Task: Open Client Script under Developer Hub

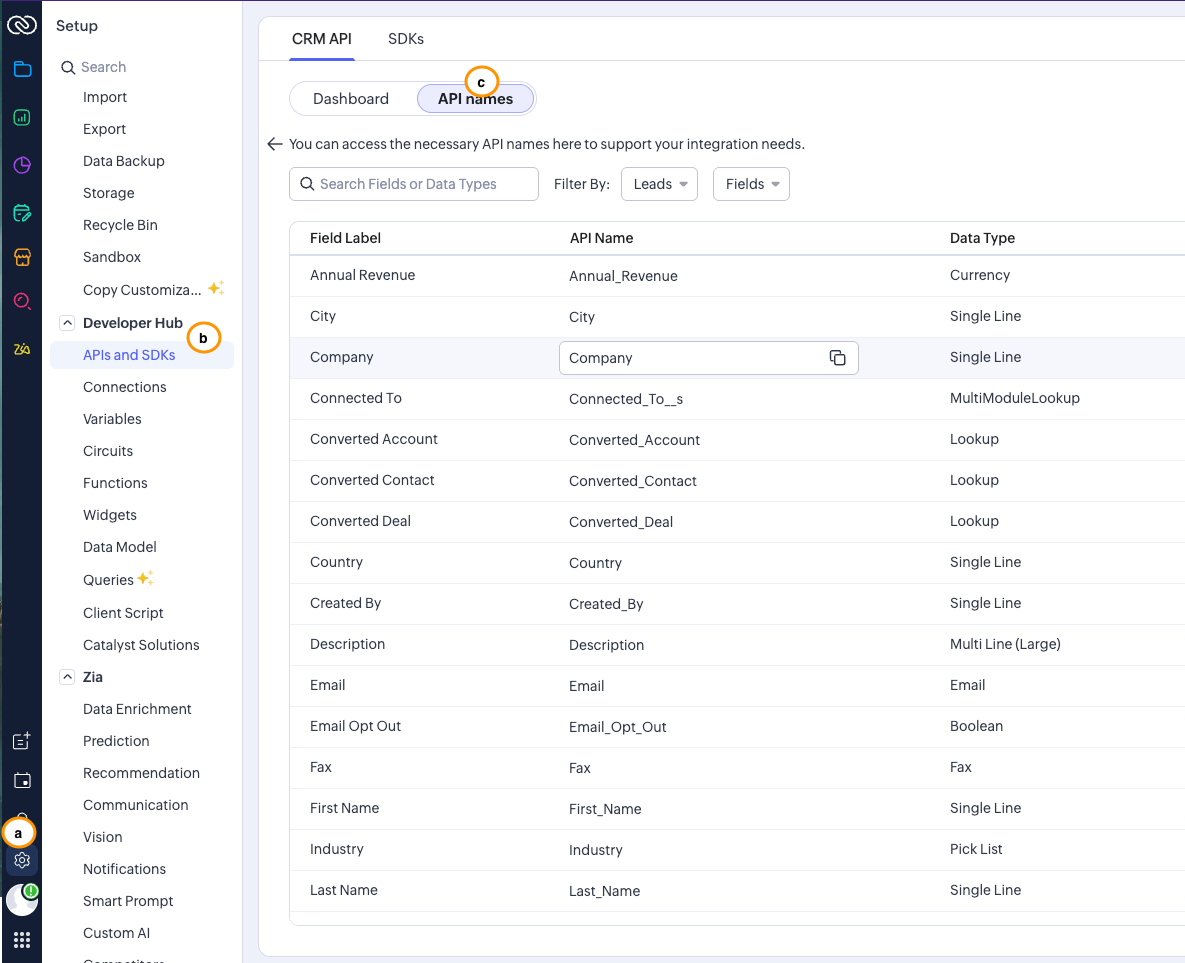Action: pyautogui.click(x=123, y=613)
